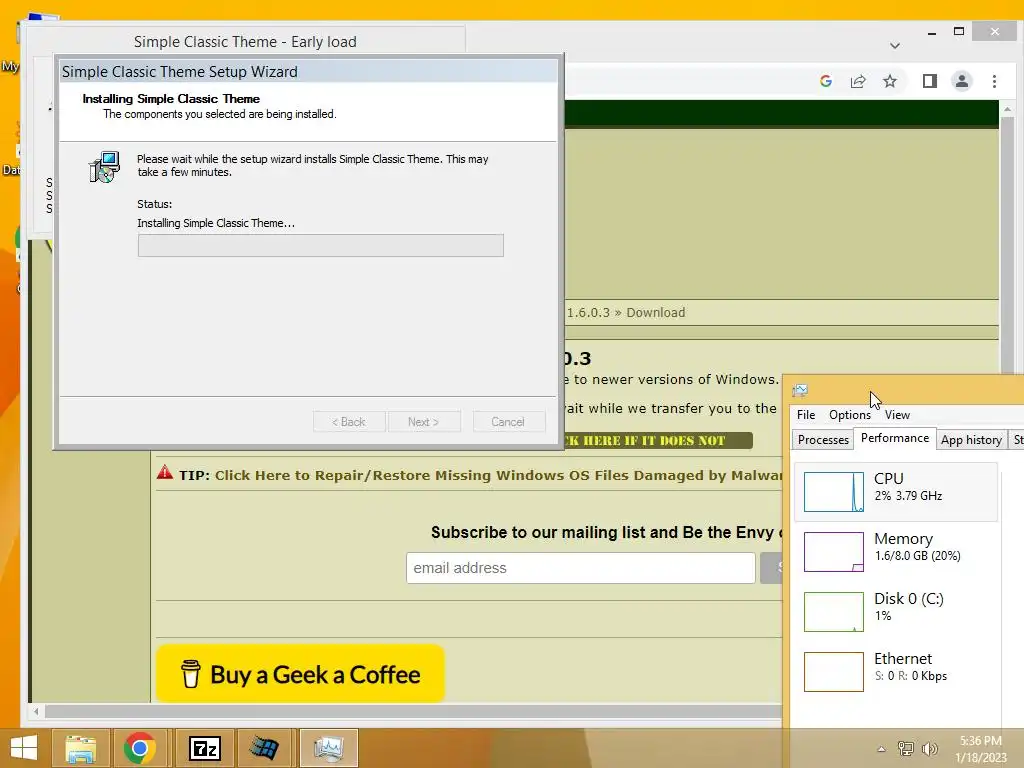Click the horizontal scrollbar left arrow
The width and height of the screenshot is (1024, 768).
36,711
